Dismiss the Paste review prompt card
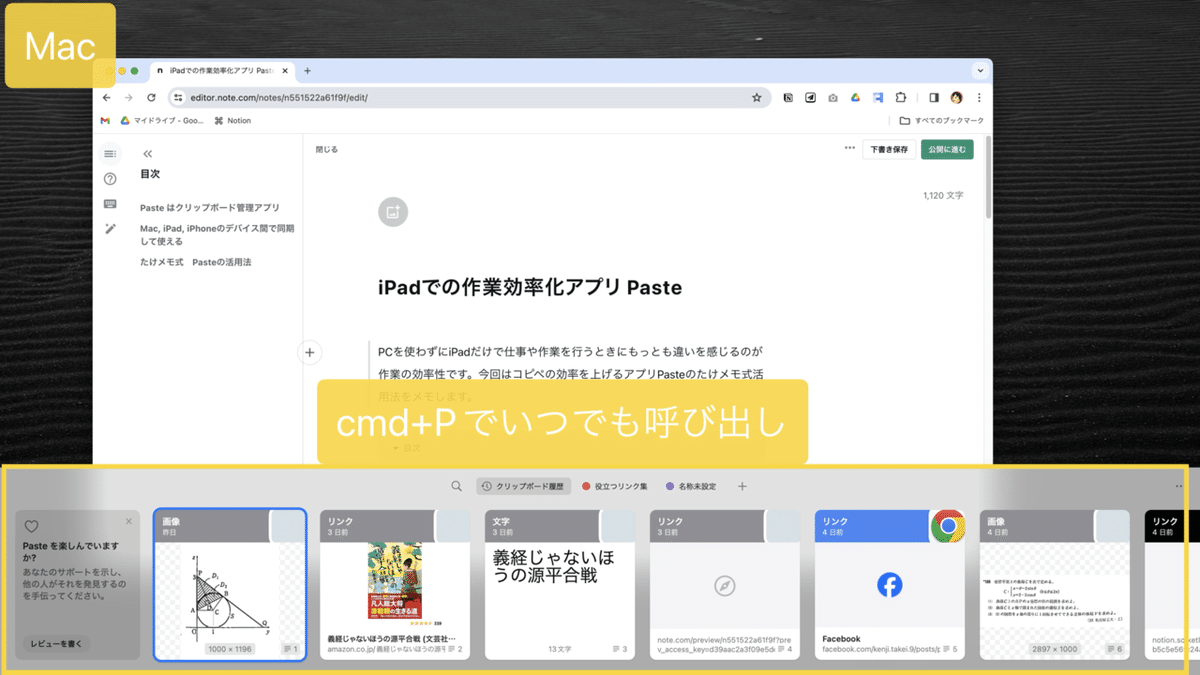 point(128,522)
